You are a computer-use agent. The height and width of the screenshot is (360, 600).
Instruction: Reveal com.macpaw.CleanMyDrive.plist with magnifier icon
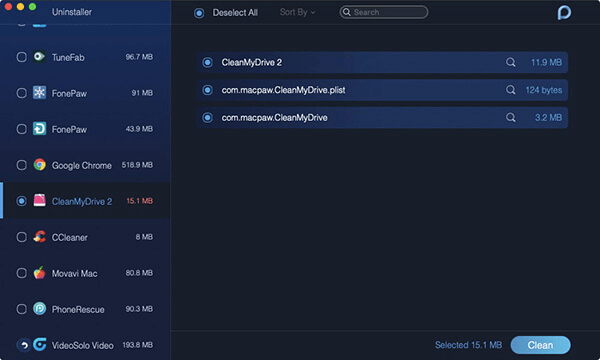click(x=510, y=90)
